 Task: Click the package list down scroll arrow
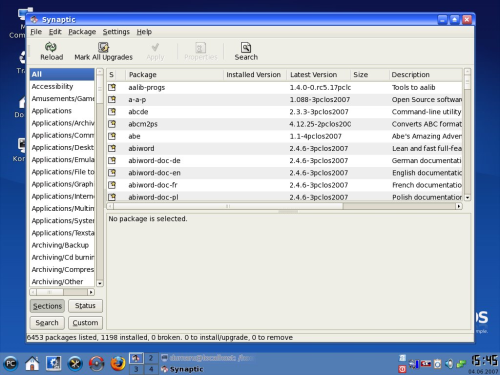pos(467,198)
